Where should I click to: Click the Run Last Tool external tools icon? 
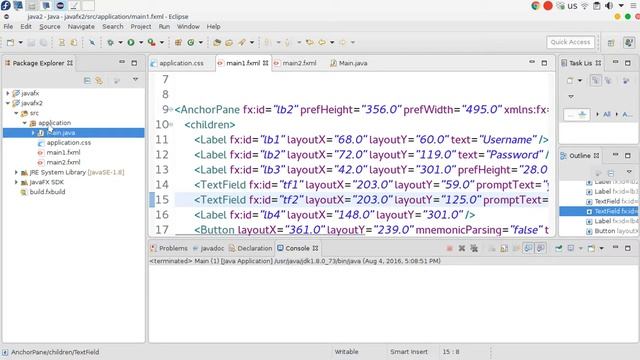(151, 42)
